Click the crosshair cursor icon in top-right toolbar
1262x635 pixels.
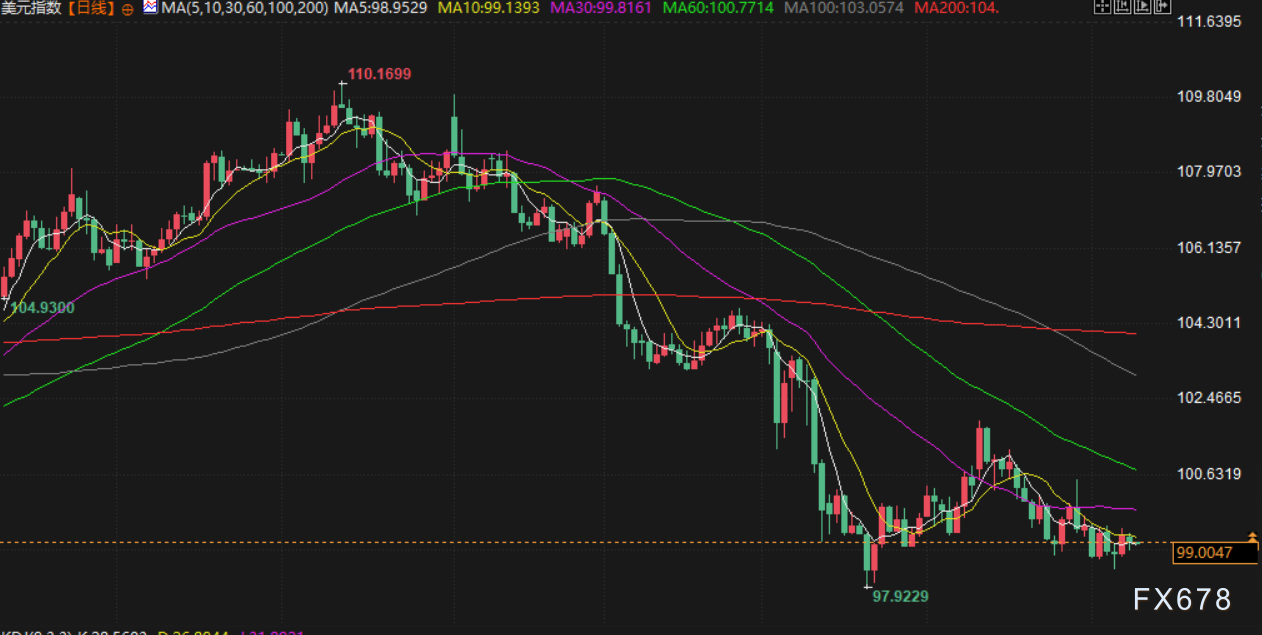point(1102,8)
